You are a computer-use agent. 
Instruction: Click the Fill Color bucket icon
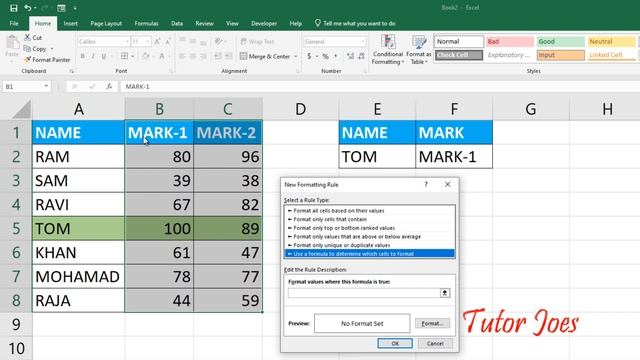click(146, 56)
